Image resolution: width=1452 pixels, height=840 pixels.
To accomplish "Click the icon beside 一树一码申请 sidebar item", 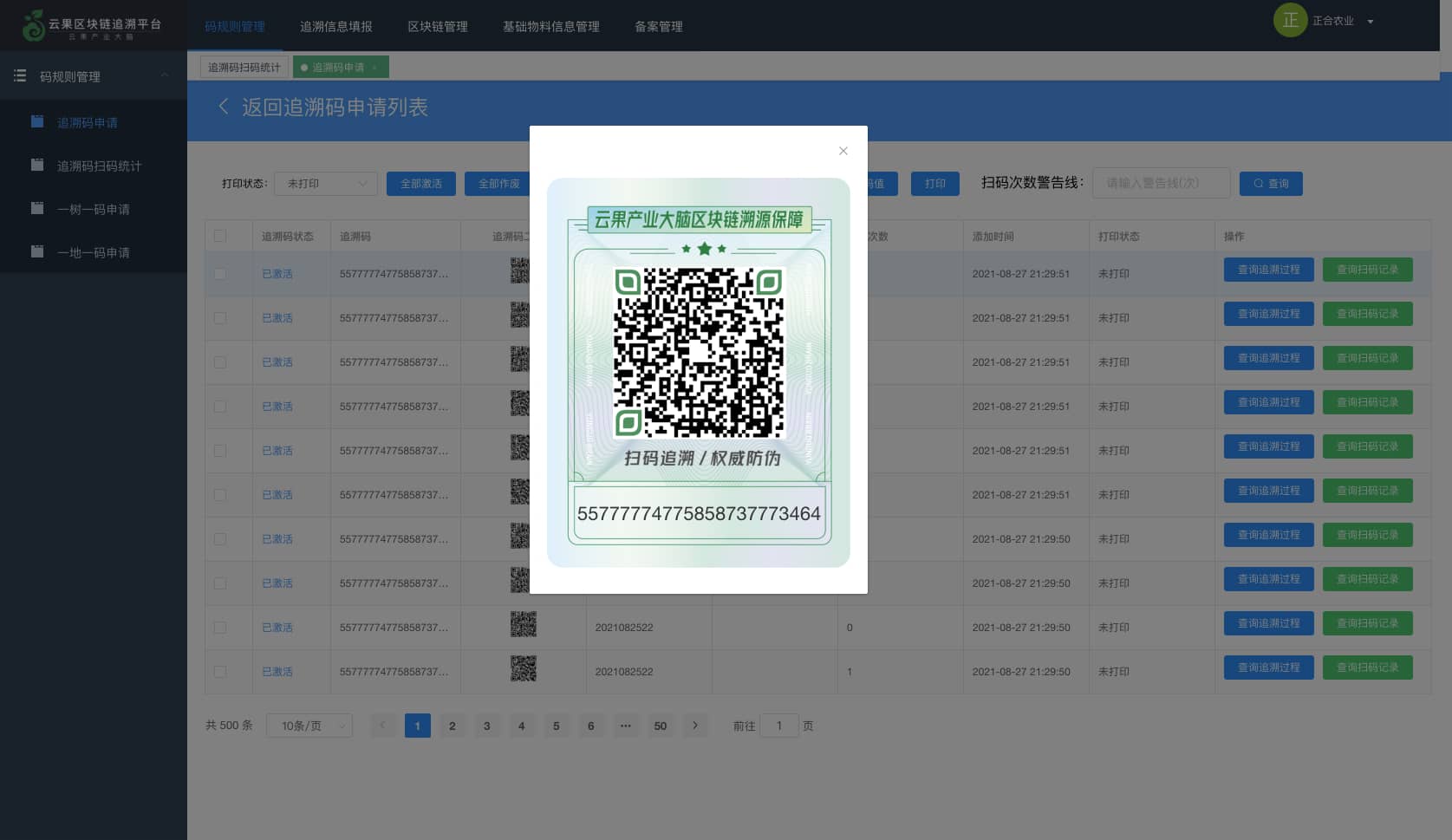I will tap(37, 208).
